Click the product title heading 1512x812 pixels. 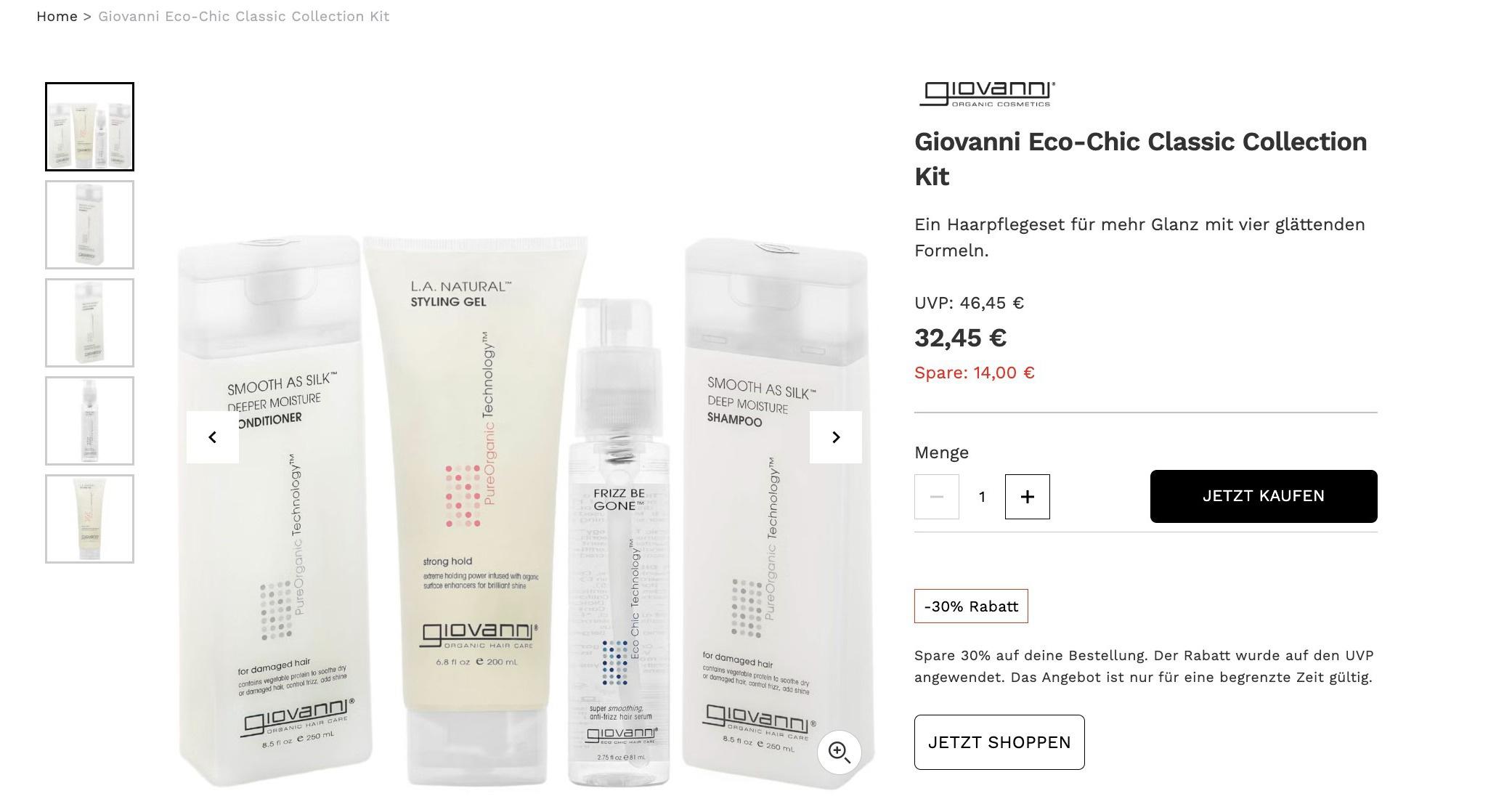click(x=1141, y=159)
